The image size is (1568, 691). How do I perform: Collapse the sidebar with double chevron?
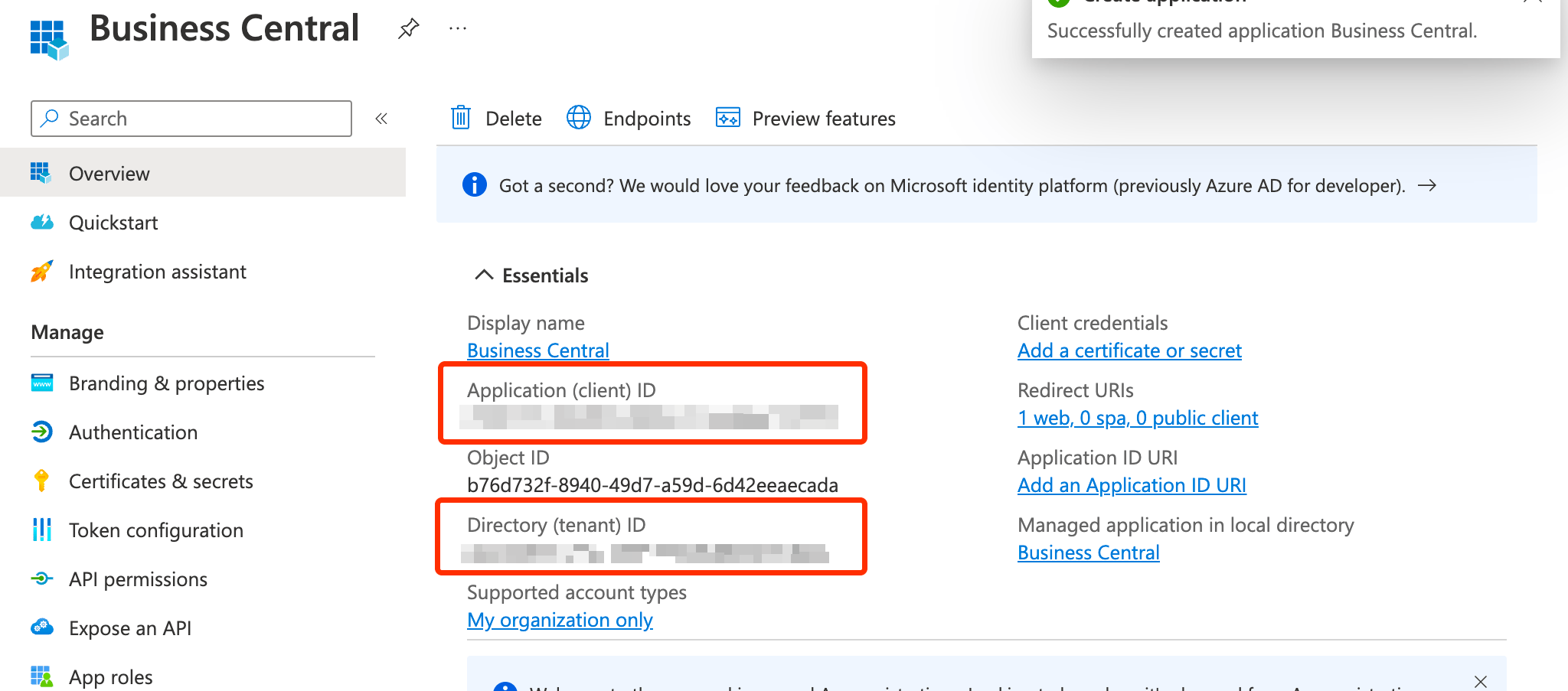pyautogui.click(x=381, y=118)
